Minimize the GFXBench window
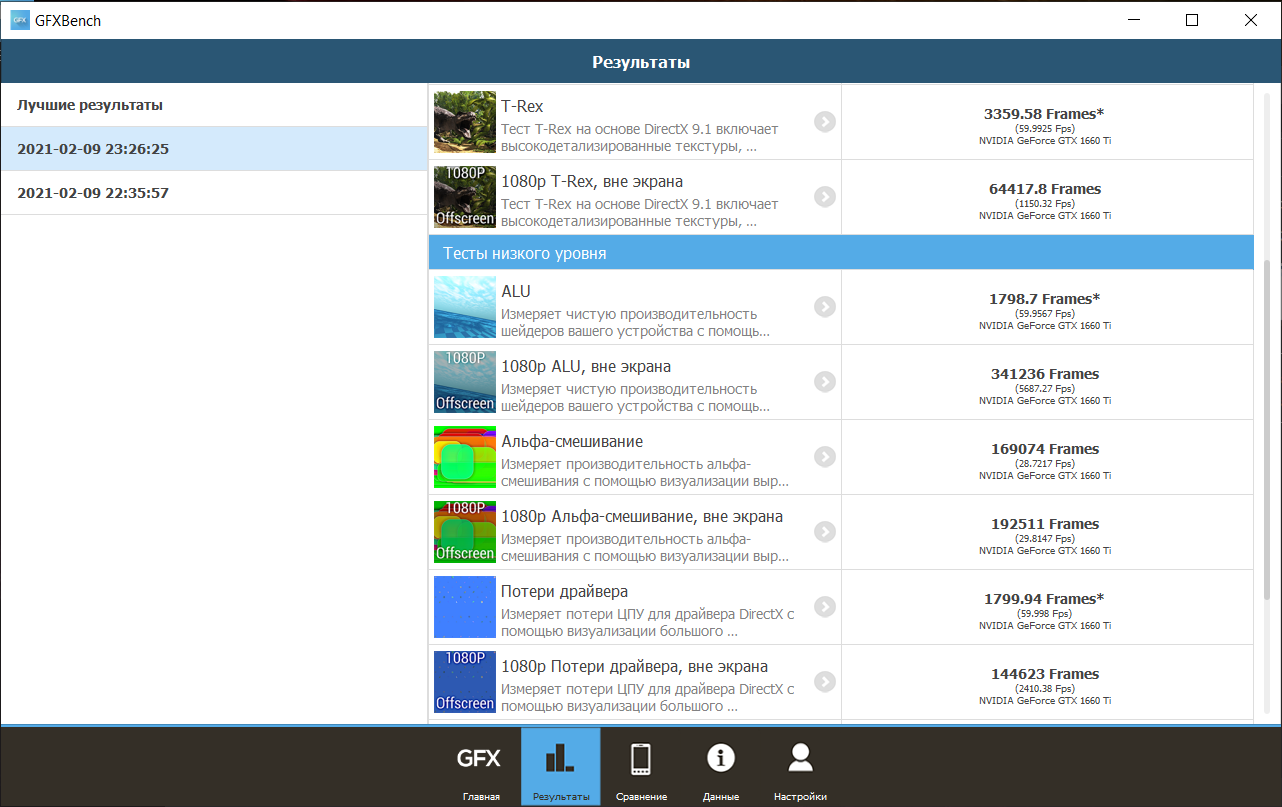This screenshot has height=807, width=1282. point(1134,20)
